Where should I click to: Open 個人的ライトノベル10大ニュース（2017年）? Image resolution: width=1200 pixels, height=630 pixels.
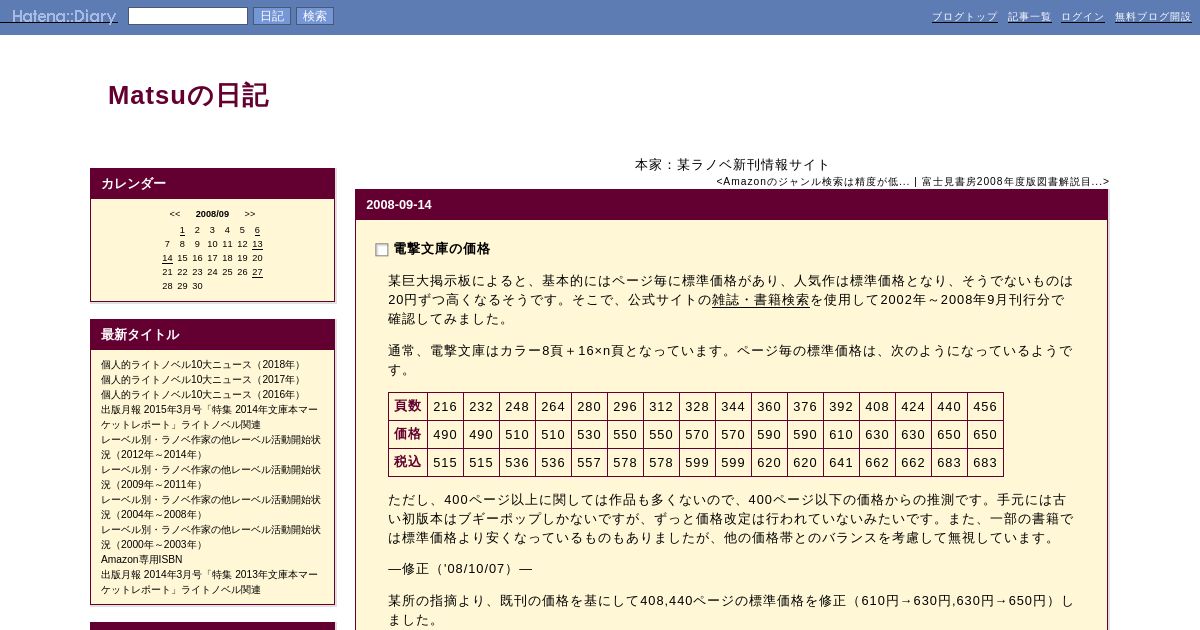tap(202, 380)
